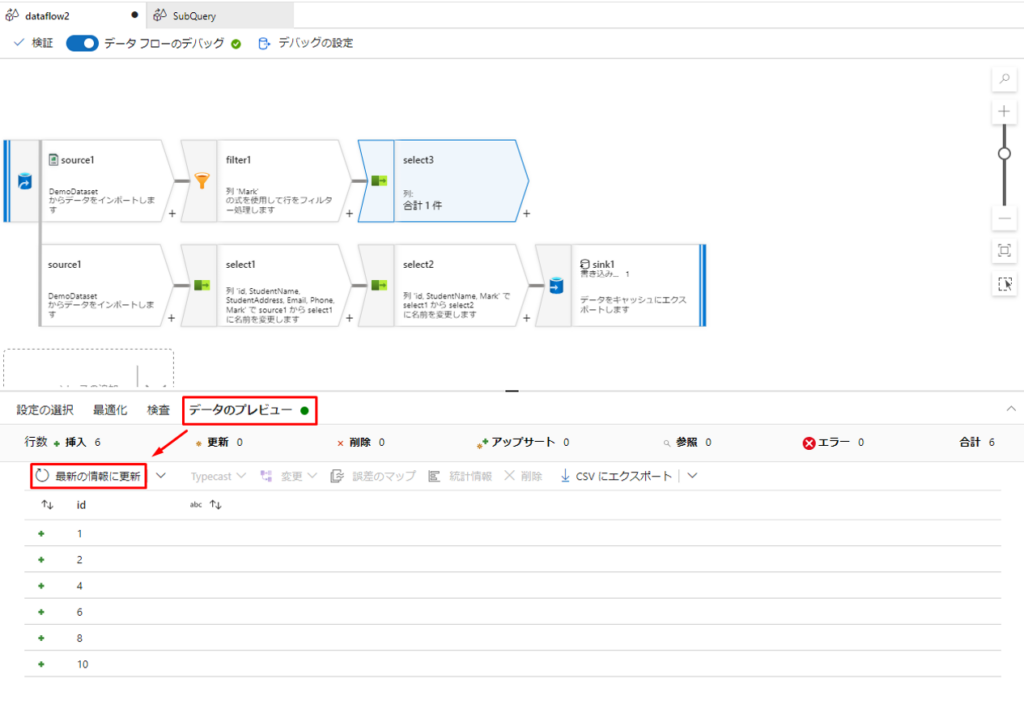Click the fit-to-screen icon
This screenshot has width=1024, height=721.
1004,250
